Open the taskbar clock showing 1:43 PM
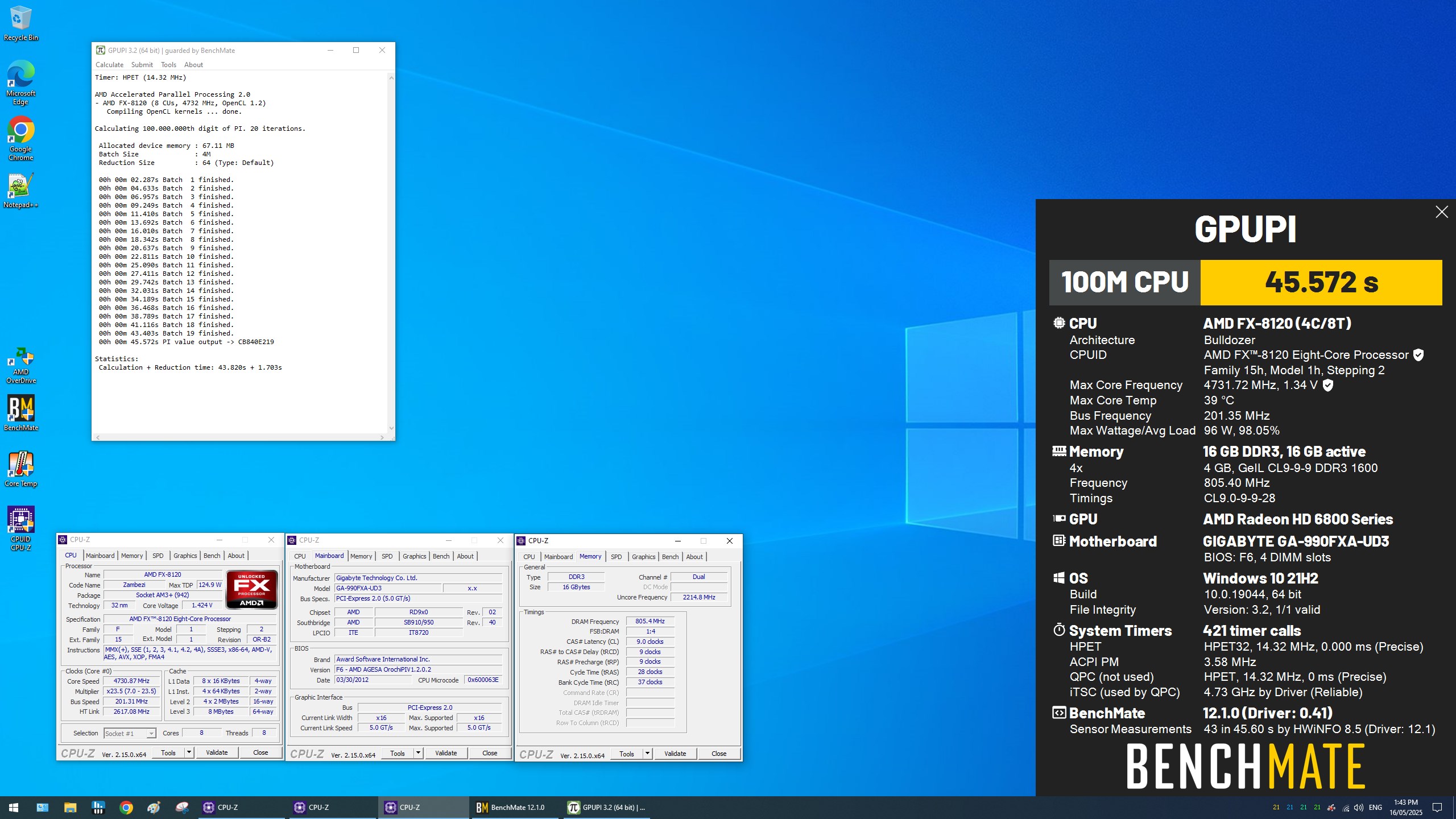Viewport: 1456px width, 819px height. pyautogui.click(x=1406, y=808)
